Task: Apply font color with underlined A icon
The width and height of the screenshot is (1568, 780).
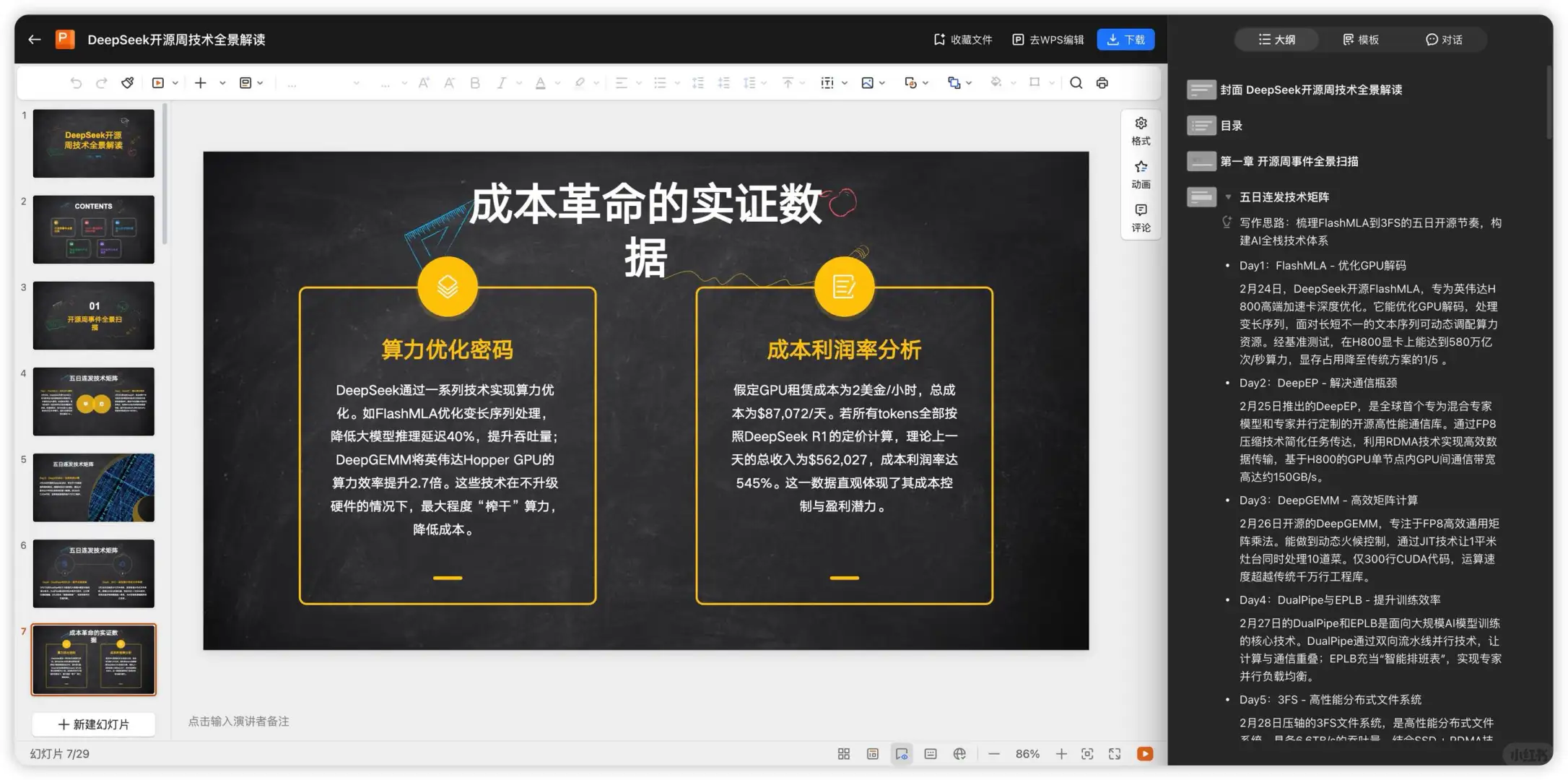Action: coord(541,83)
